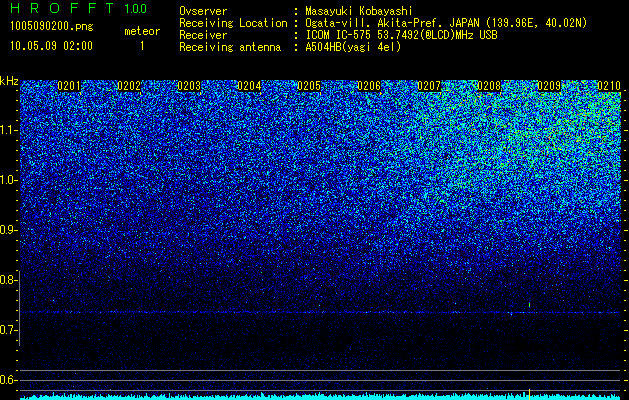Click the observer name Masayuki Kobayashi
629x400 pixels.
point(359,11)
